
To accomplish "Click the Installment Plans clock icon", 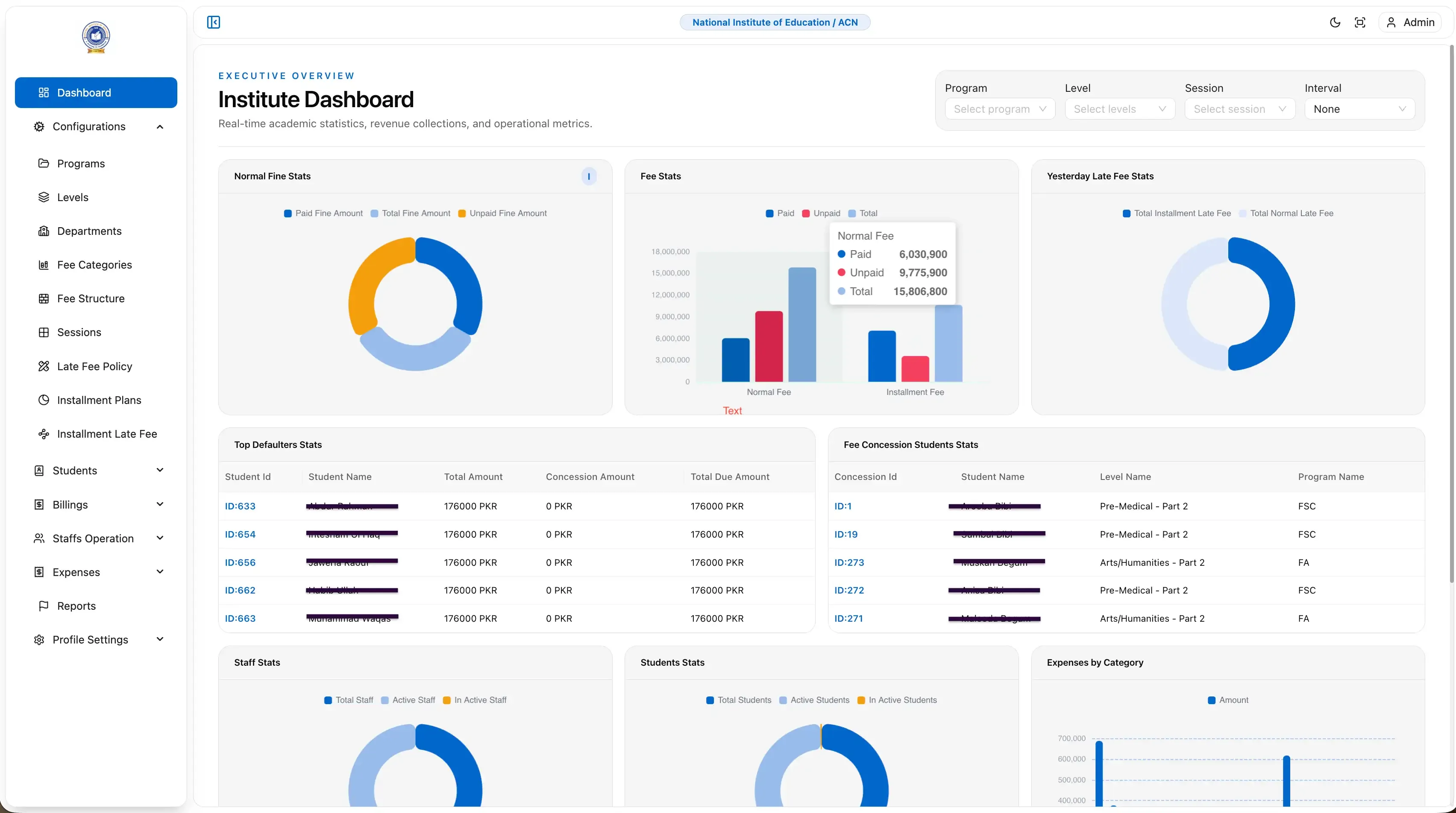I will (44, 400).
